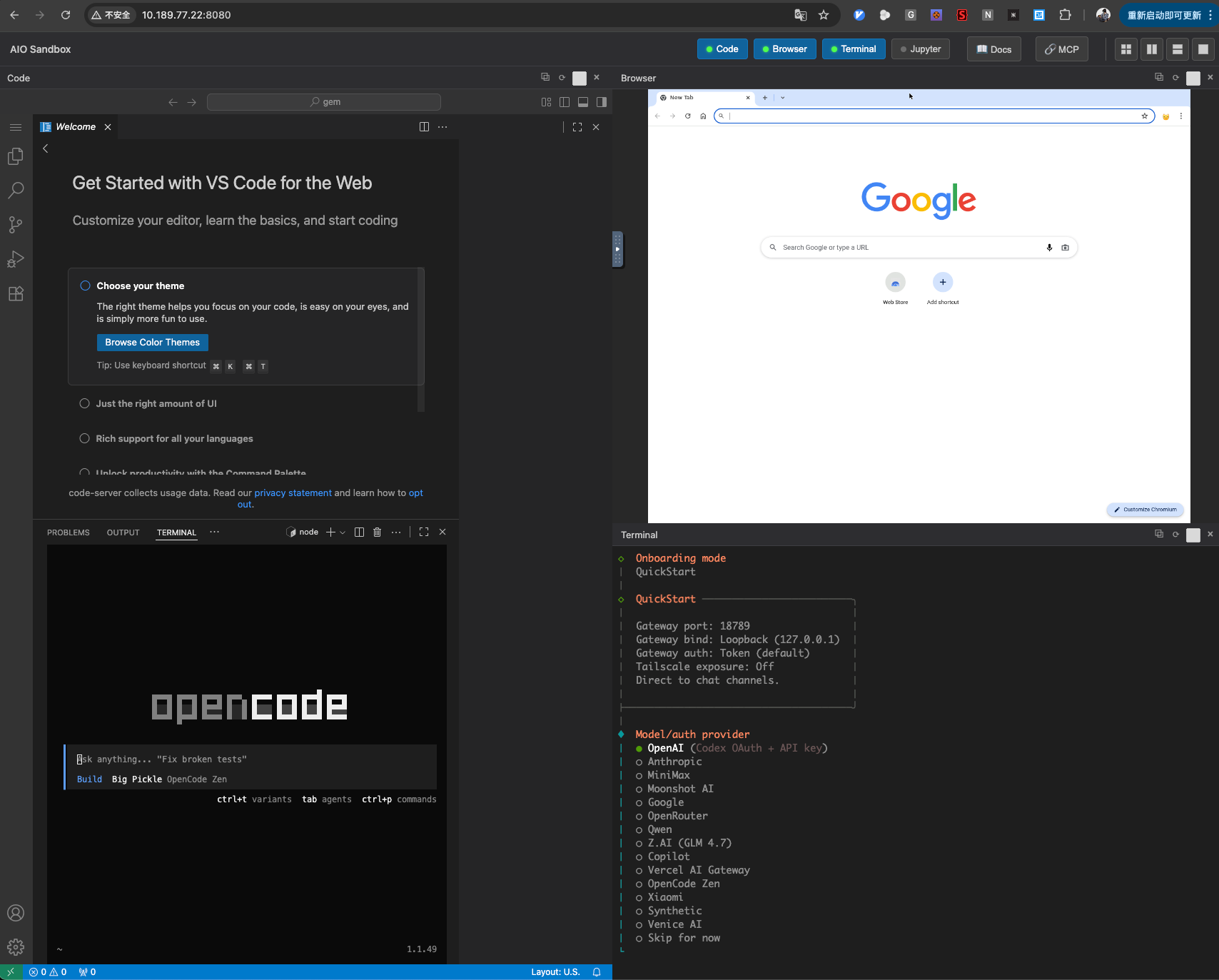Select 'Rich support for all your languages' step
The image size is (1219, 980).
[174, 439]
